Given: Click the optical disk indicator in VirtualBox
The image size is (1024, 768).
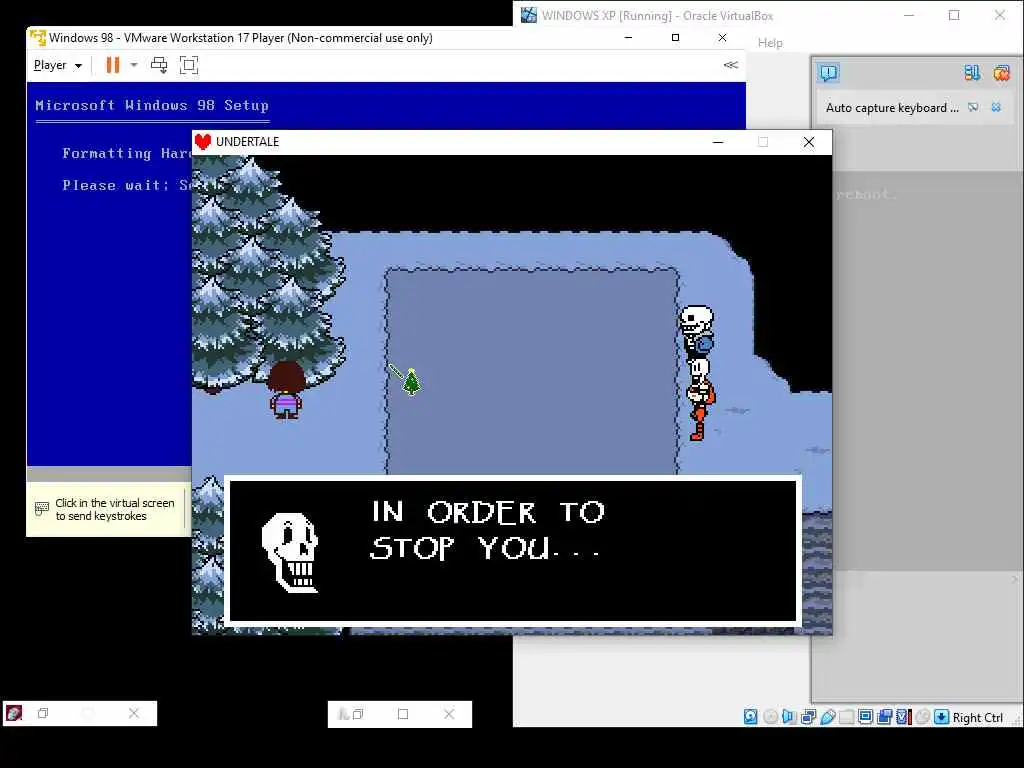Looking at the screenshot, I should pyautogui.click(x=771, y=717).
